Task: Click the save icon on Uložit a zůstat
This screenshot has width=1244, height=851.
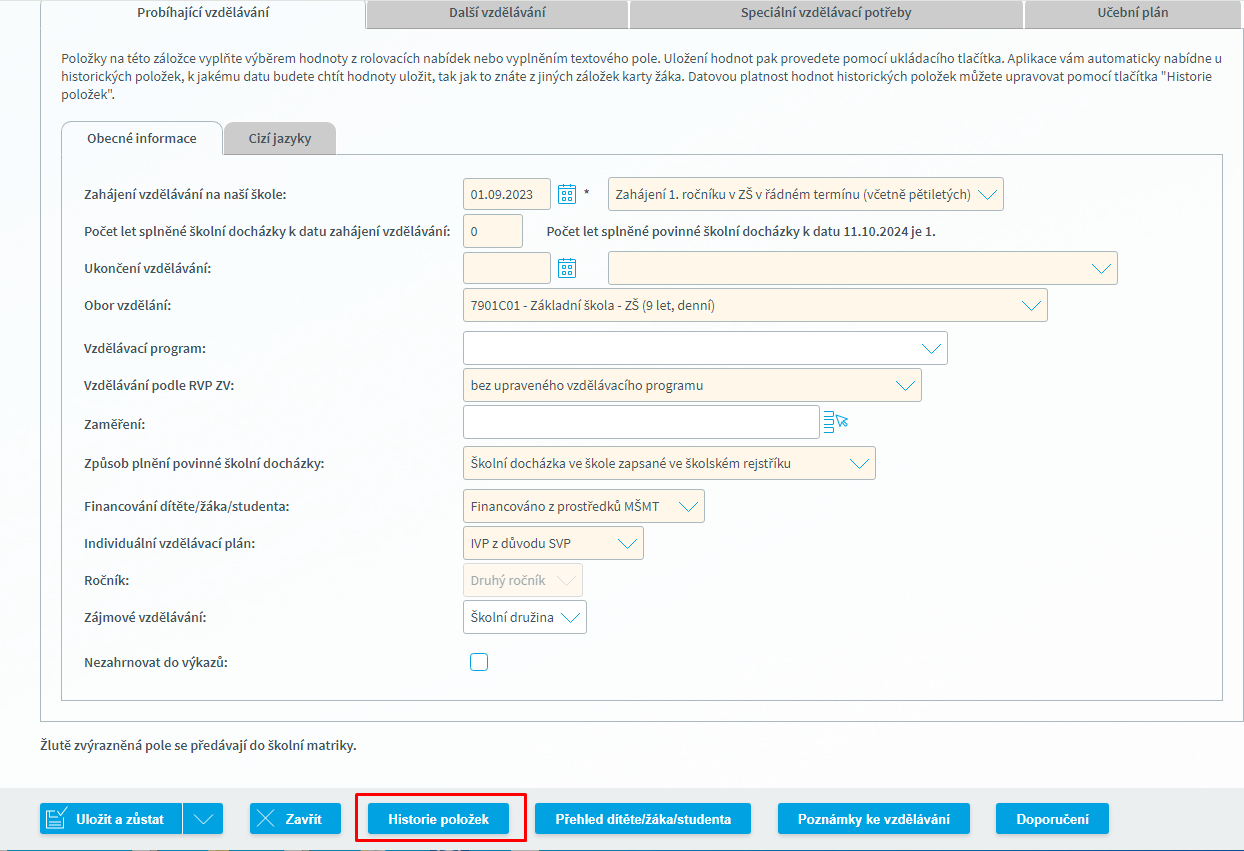Action: [57, 818]
